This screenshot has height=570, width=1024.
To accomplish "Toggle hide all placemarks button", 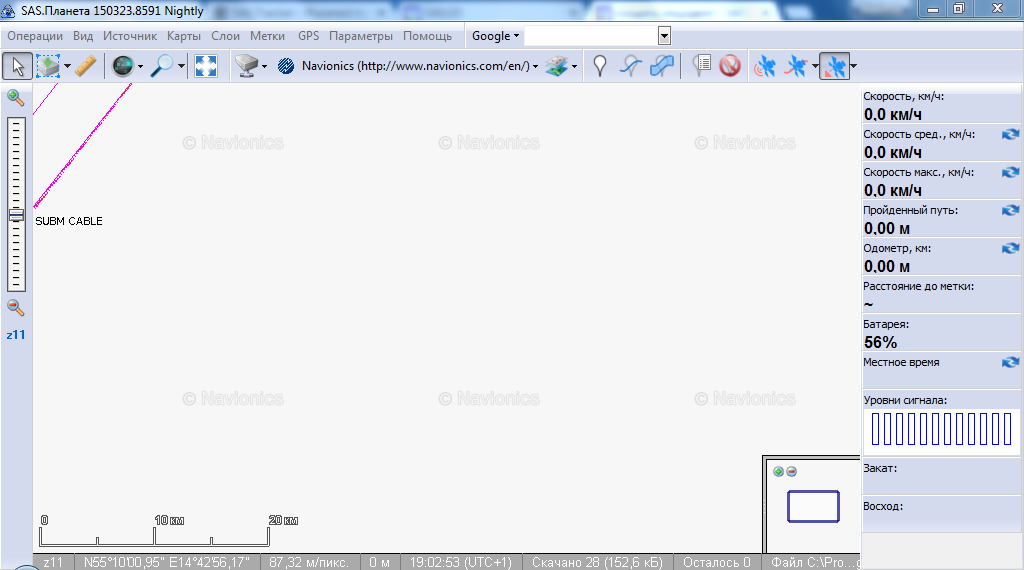I will tap(730, 66).
